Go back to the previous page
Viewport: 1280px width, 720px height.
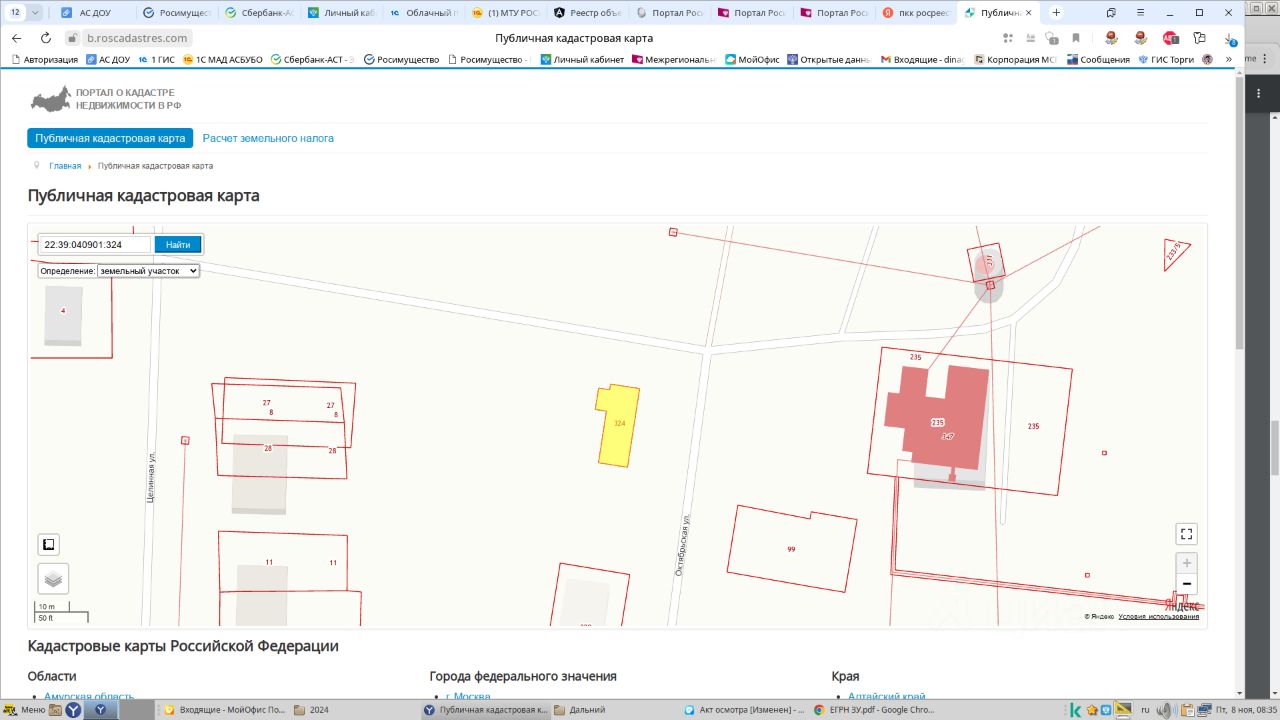[16, 38]
